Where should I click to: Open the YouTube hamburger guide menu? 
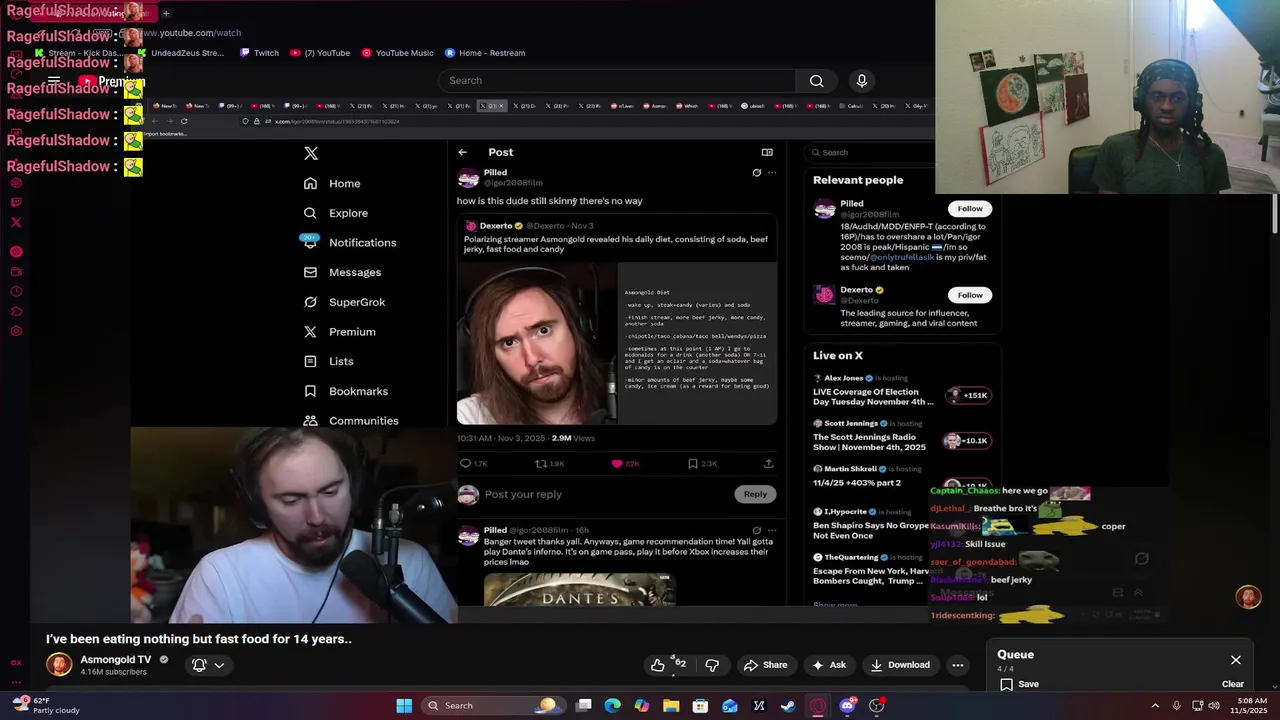coord(54,81)
